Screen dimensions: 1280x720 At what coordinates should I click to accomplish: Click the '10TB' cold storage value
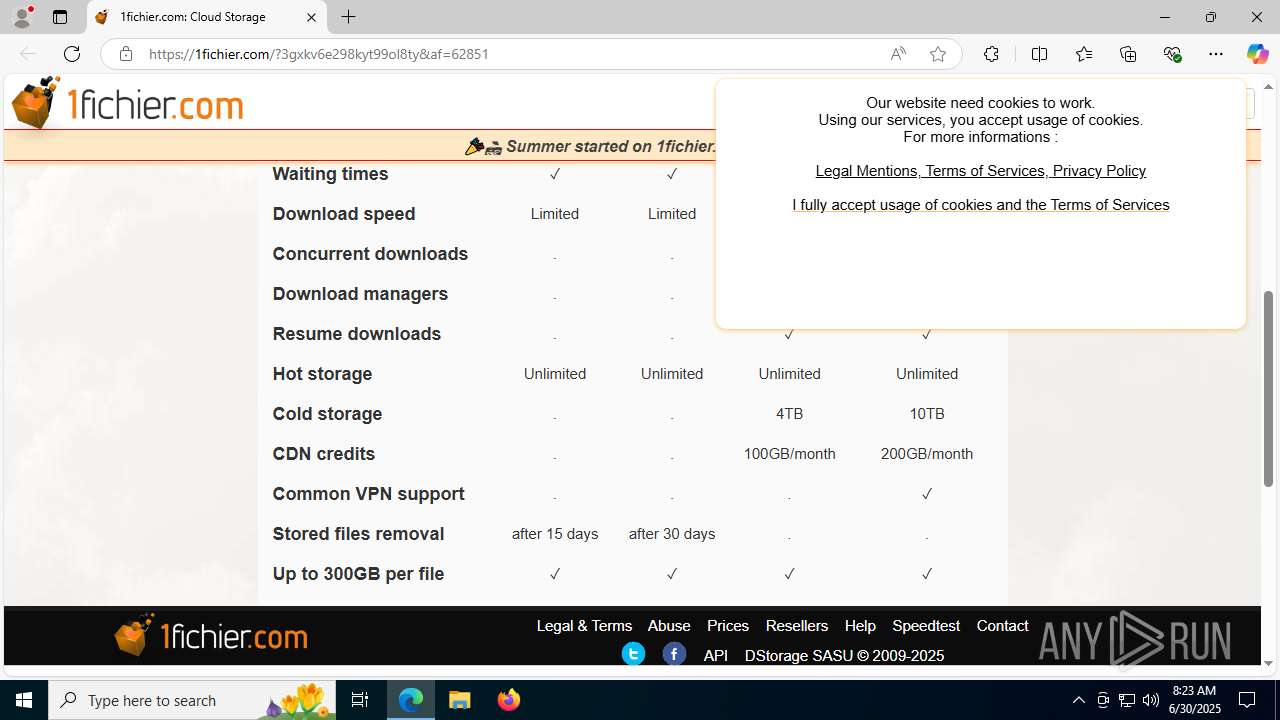tap(927, 413)
